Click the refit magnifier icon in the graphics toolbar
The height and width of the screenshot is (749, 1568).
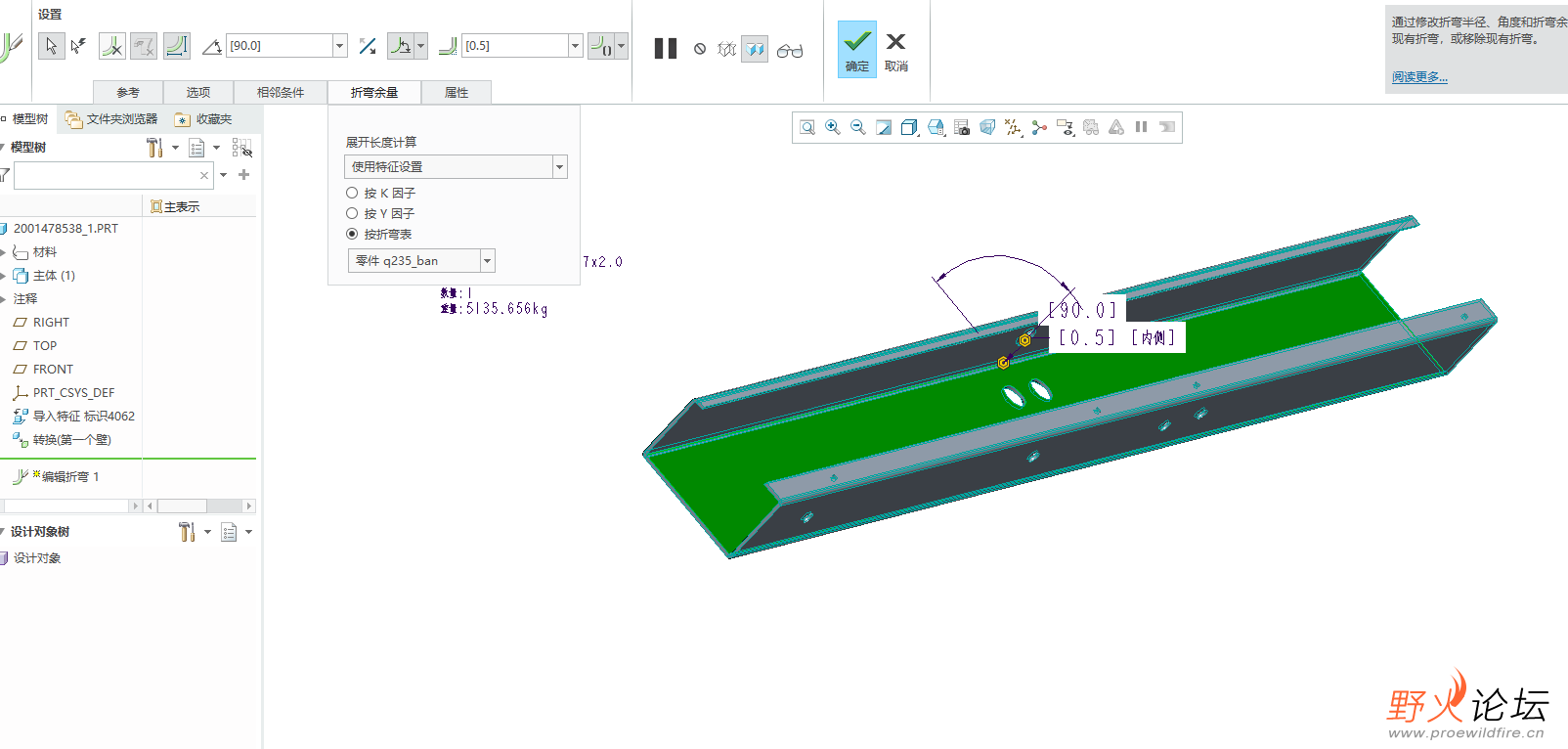807,127
